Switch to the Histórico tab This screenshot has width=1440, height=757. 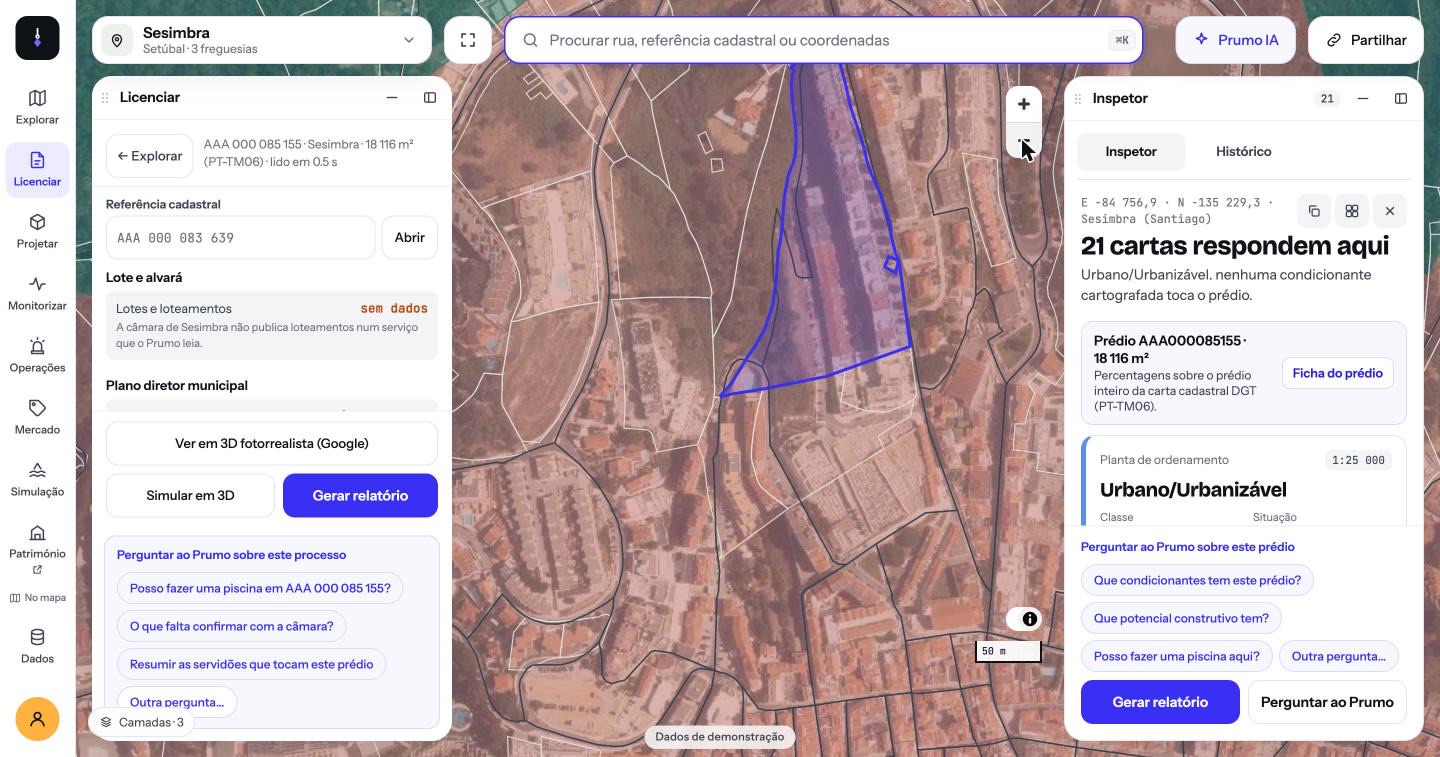[1243, 152]
